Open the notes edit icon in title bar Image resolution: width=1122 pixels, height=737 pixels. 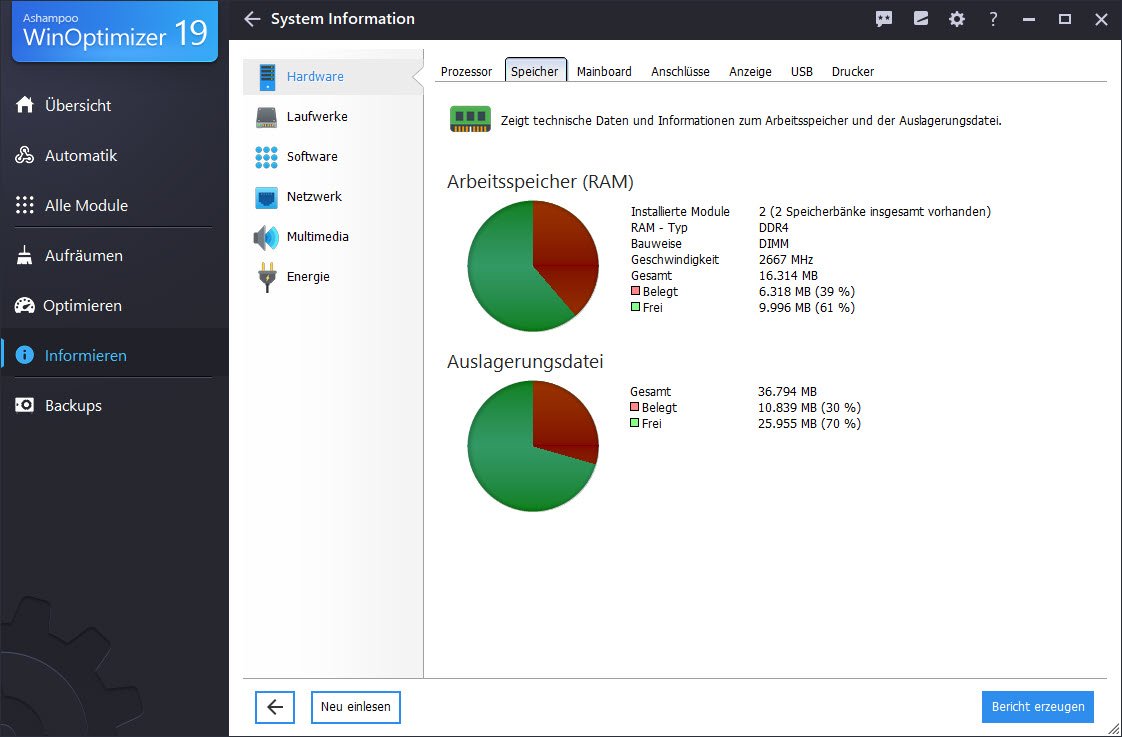click(920, 19)
